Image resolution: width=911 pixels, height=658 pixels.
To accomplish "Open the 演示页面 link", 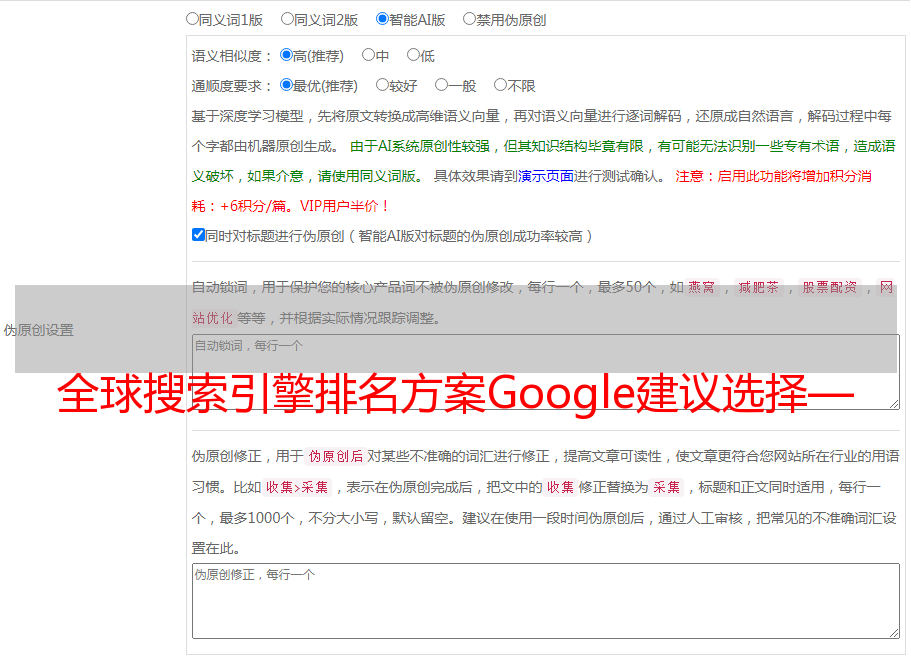I will point(546,176).
